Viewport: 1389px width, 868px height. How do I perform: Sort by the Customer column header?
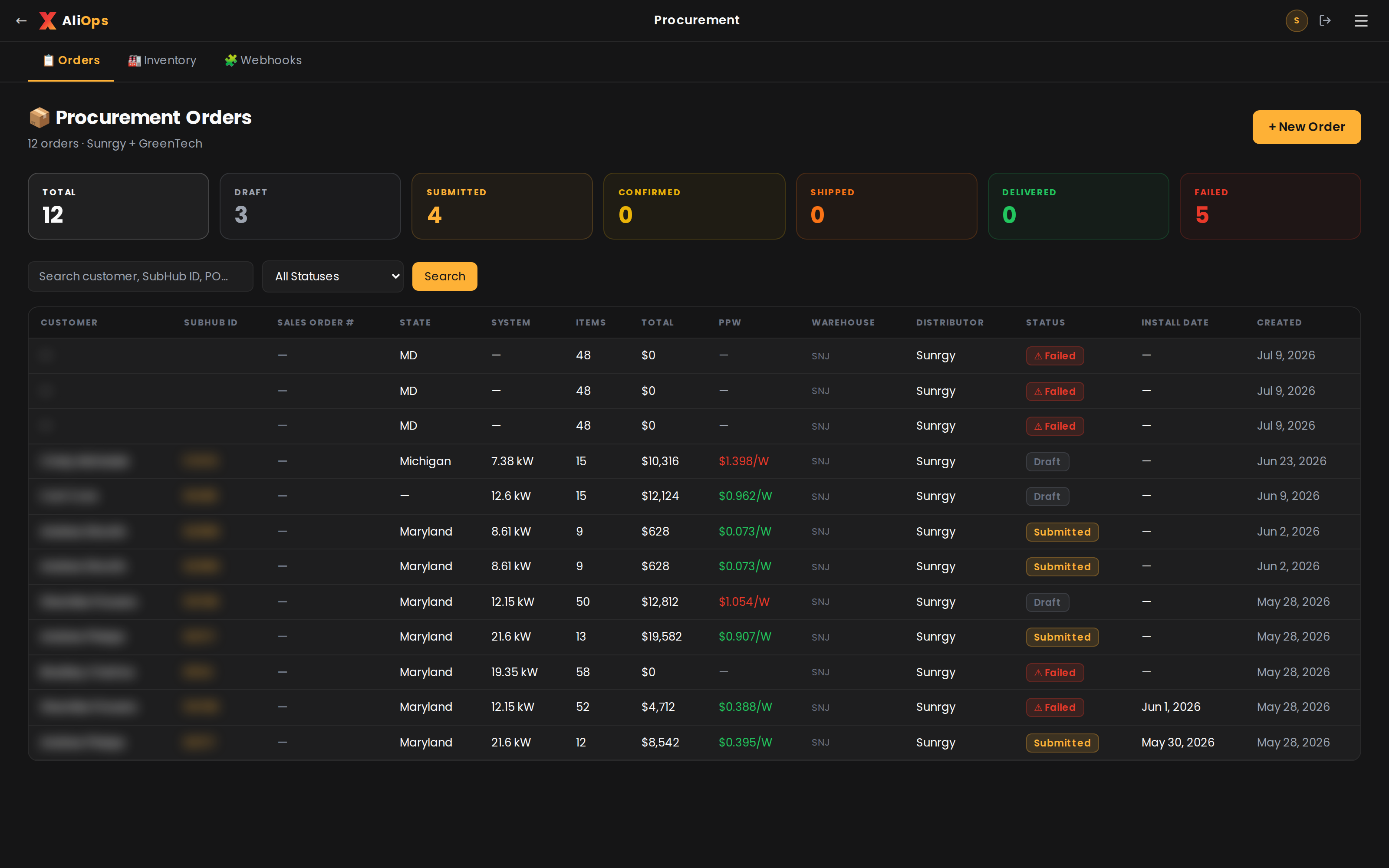coord(69,322)
